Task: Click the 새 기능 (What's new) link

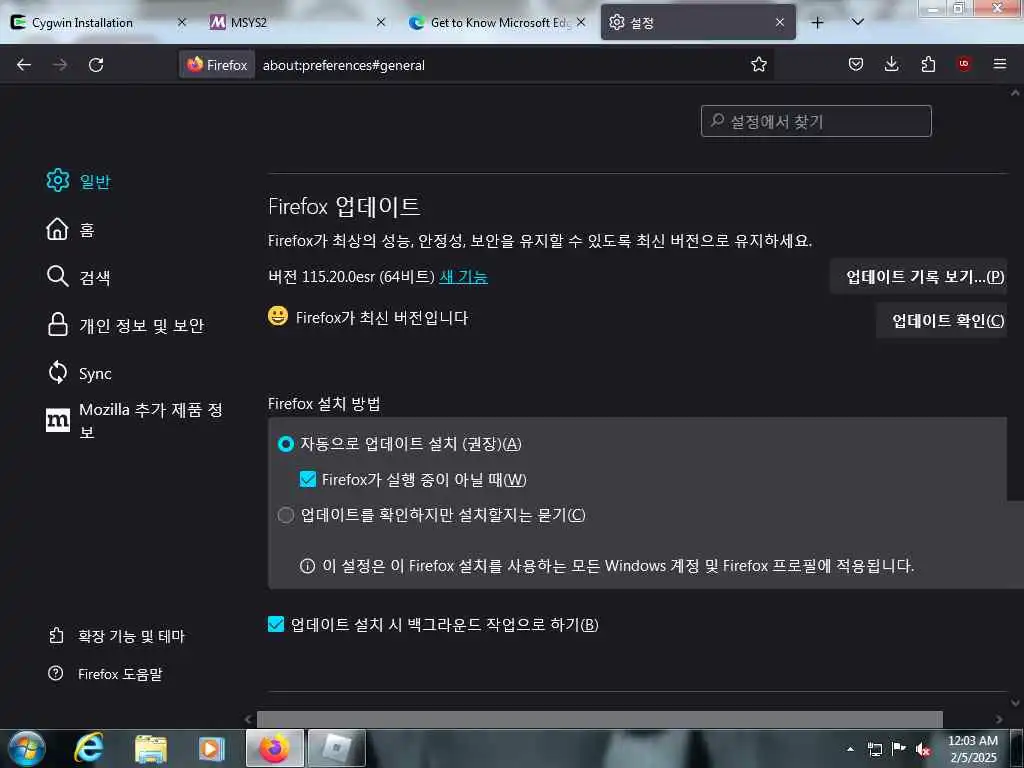Action: click(463, 277)
